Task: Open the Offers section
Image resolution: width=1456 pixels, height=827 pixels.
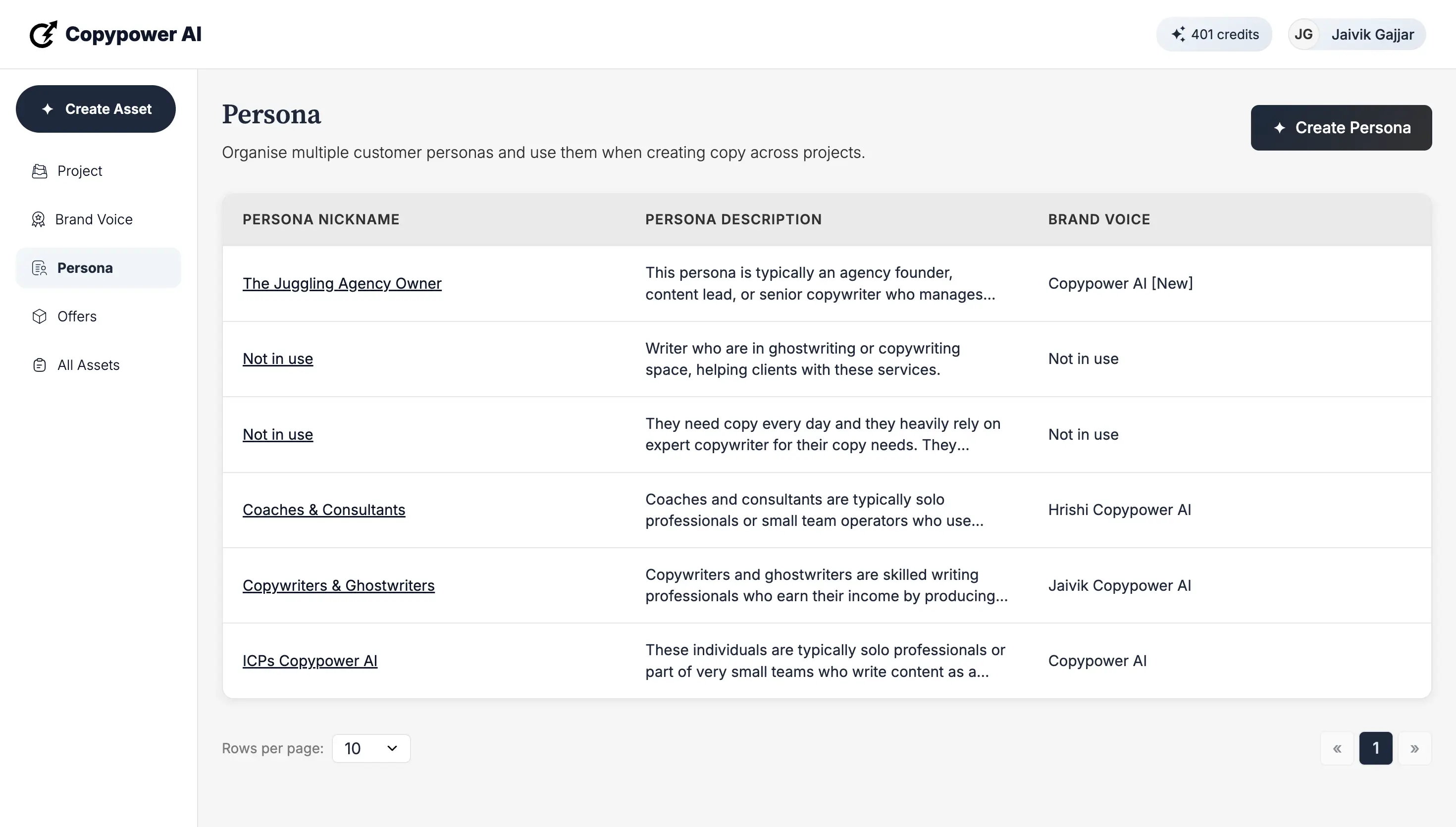Action: pyautogui.click(x=77, y=316)
